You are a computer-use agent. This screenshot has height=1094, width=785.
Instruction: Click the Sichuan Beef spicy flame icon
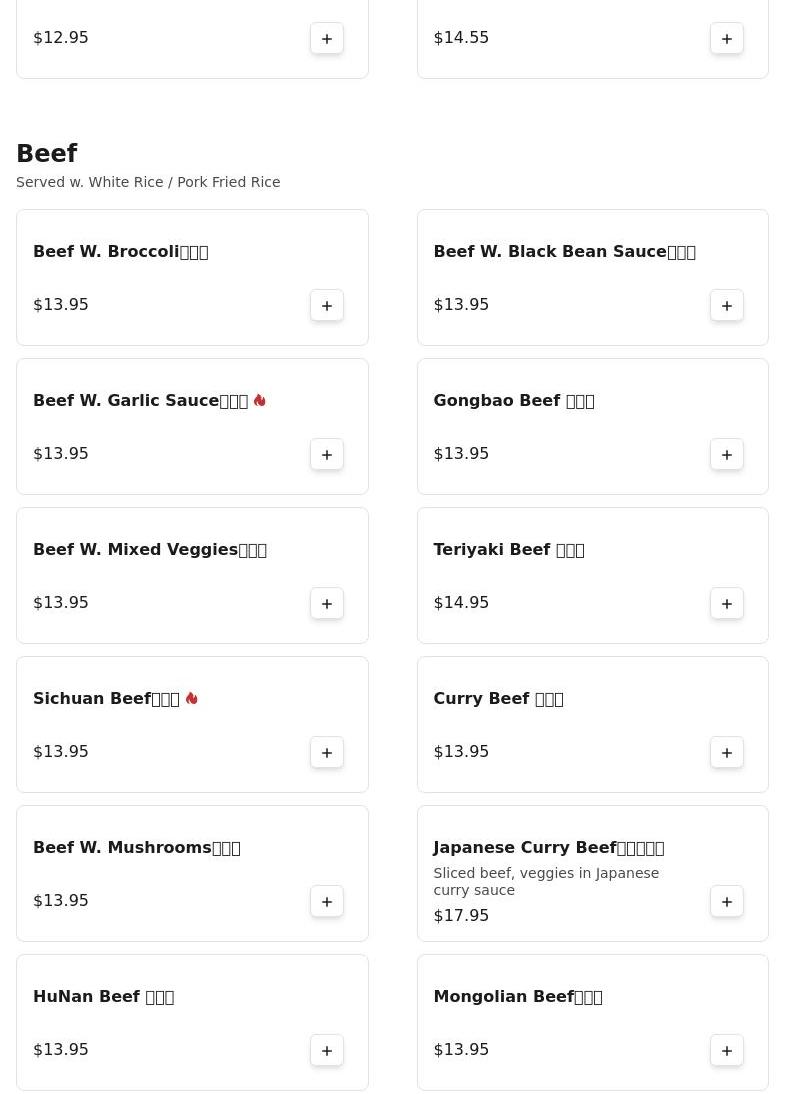tap(191, 699)
